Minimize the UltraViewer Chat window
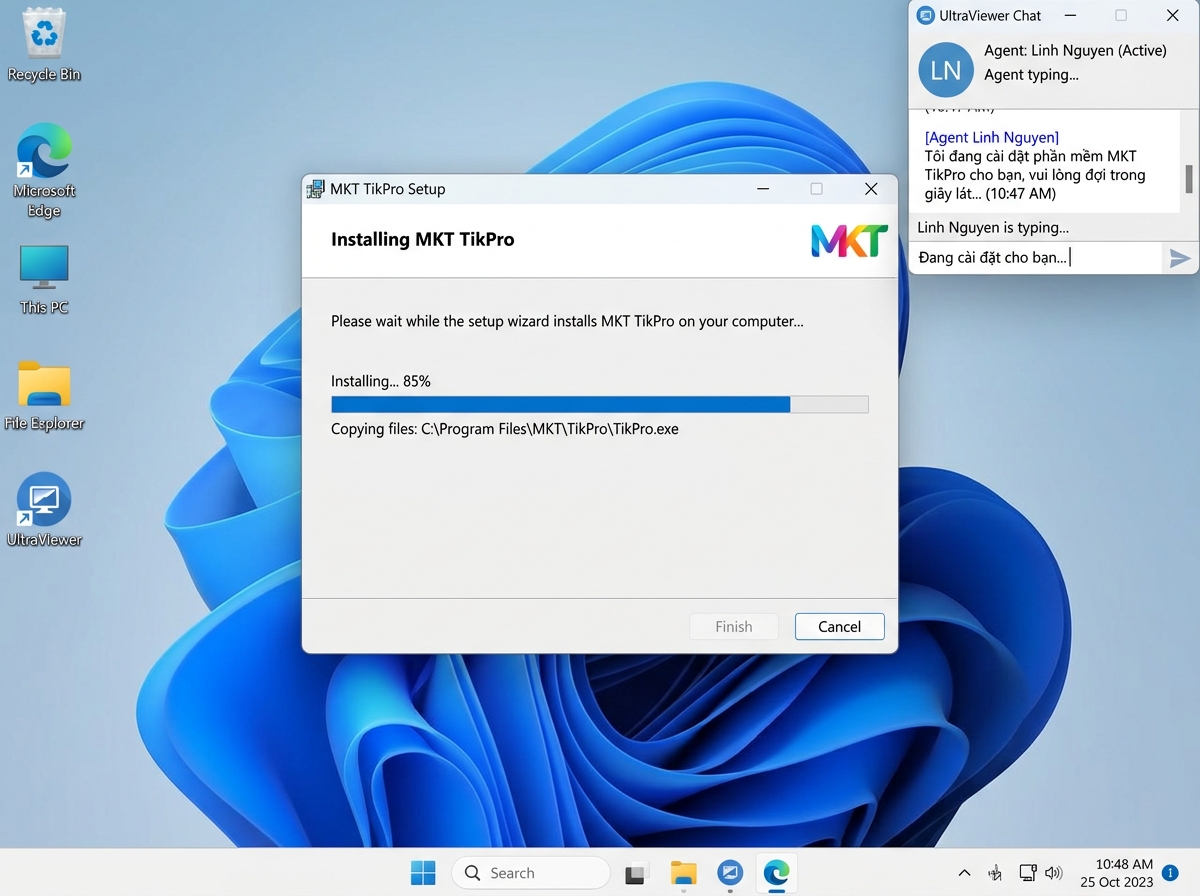This screenshot has height=896, width=1200. (x=1071, y=16)
